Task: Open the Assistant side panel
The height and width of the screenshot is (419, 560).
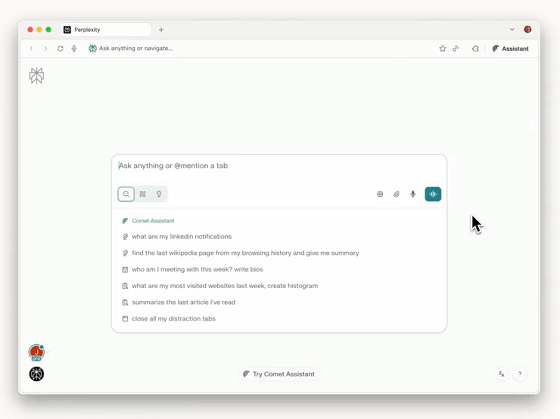Action: click(510, 49)
